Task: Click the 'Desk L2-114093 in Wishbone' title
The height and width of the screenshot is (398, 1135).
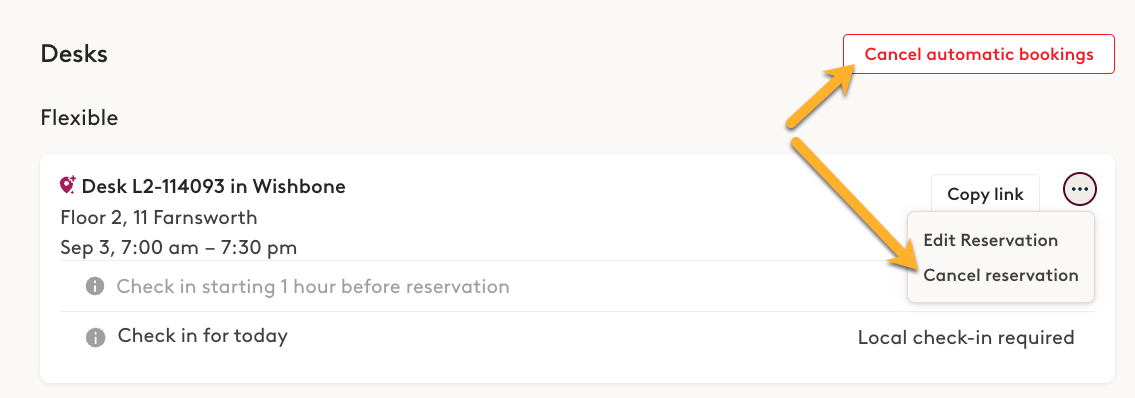Action: (214, 187)
